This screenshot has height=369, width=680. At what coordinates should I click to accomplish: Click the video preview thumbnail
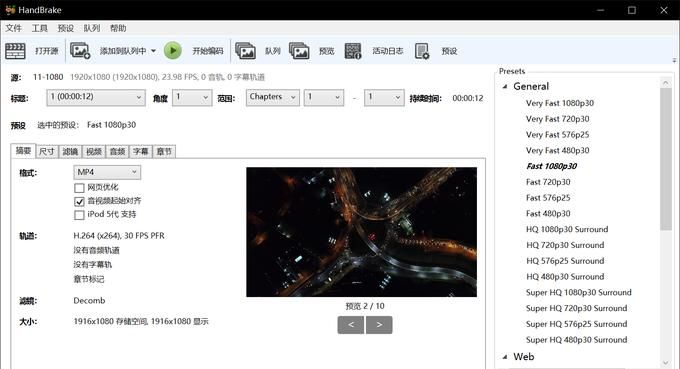(361, 232)
